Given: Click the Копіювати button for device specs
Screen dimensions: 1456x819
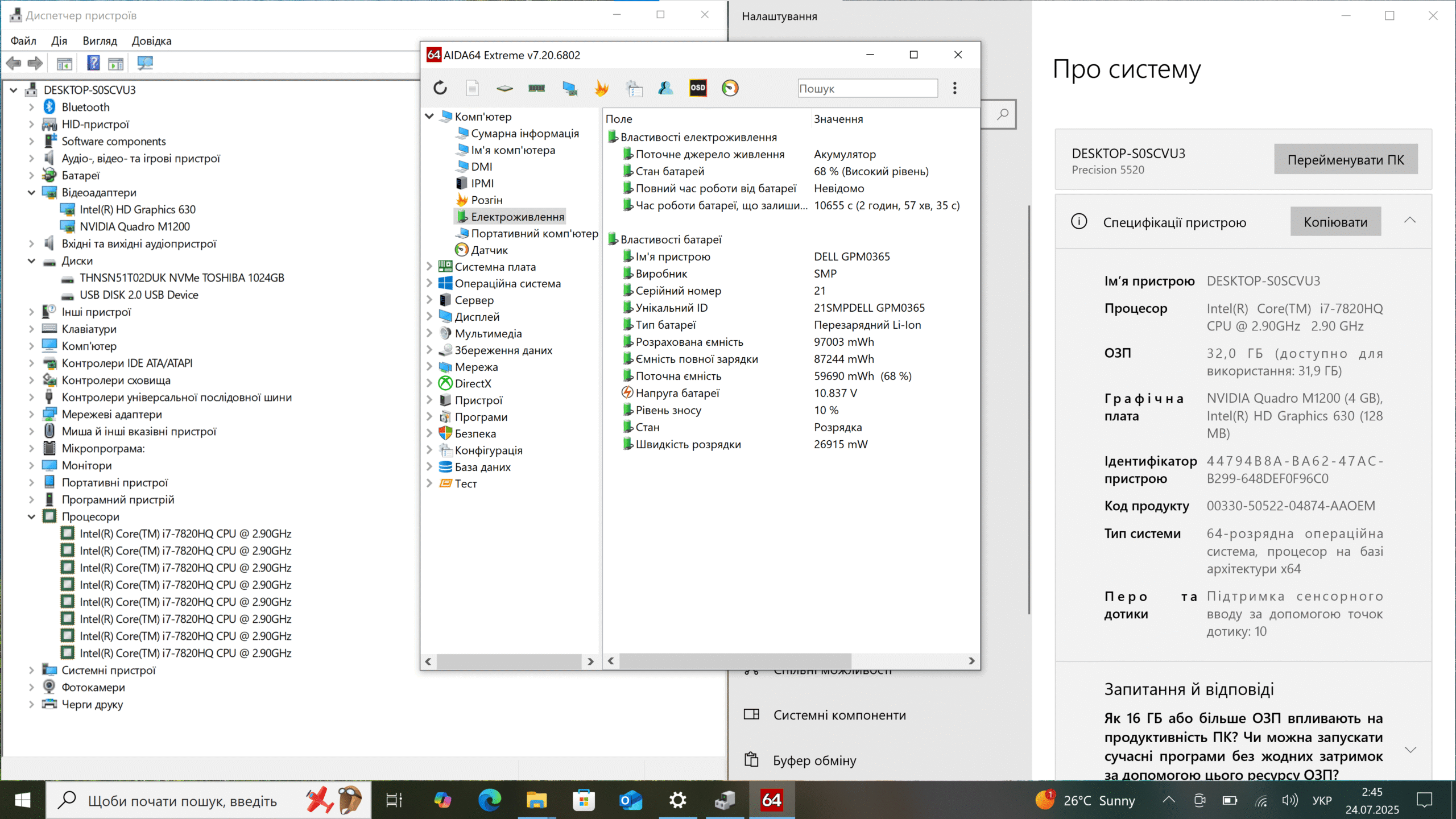Looking at the screenshot, I should coord(1335,222).
